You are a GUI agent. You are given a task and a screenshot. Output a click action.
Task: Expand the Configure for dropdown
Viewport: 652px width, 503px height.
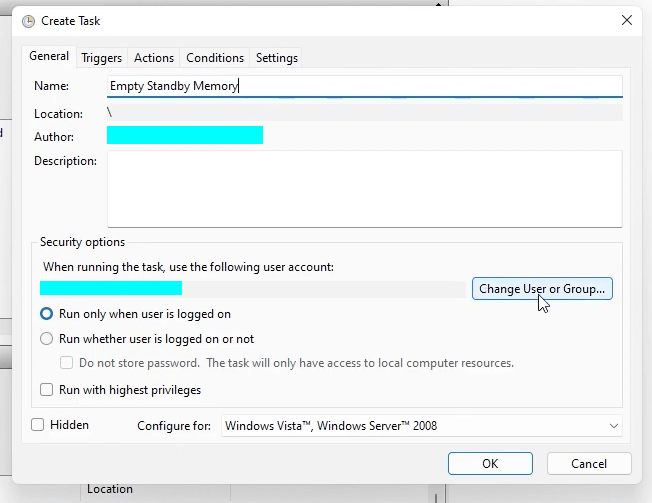[x=421, y=426]
